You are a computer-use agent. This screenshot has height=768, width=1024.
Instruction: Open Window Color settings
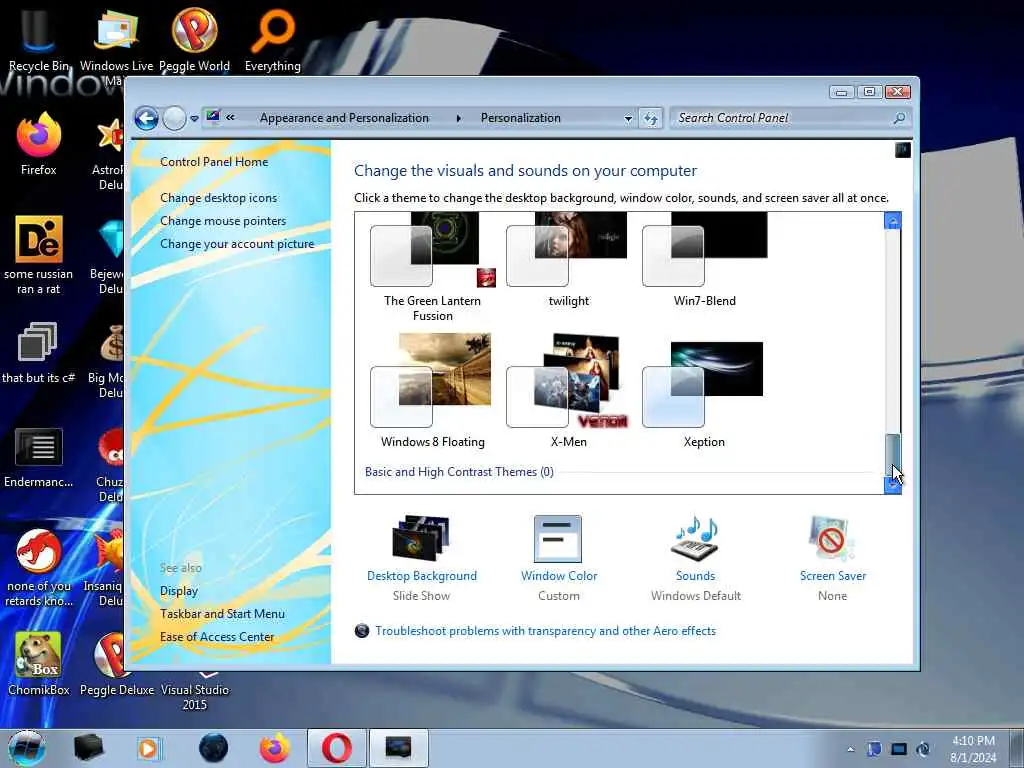coord(559,558)
